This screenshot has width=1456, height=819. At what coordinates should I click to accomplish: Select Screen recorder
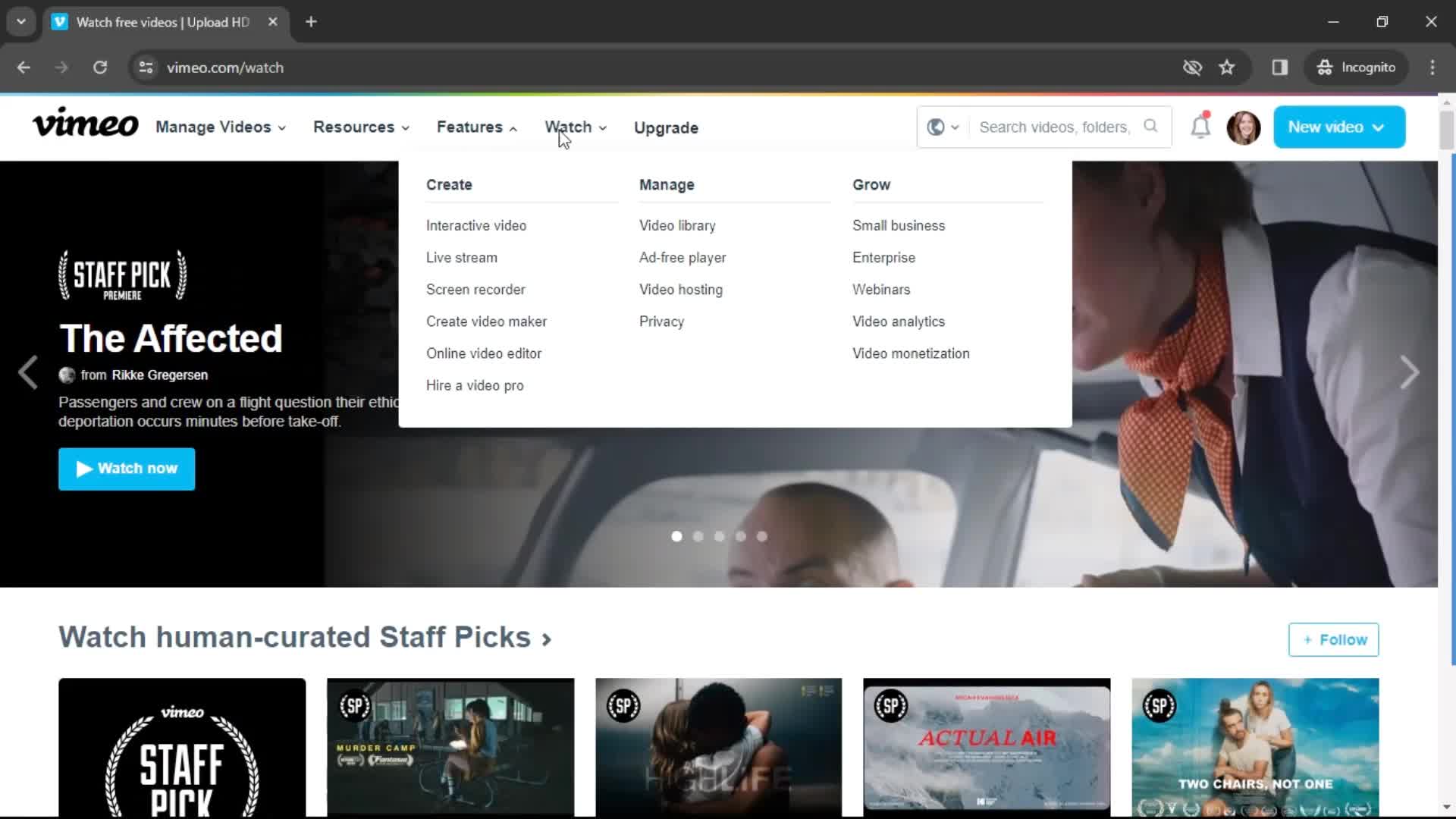(475, 289)
